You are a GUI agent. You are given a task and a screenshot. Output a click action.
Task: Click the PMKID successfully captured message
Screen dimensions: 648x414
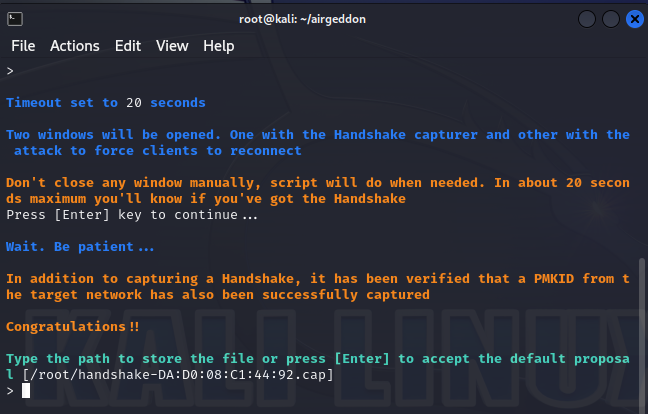coord(318,286)
